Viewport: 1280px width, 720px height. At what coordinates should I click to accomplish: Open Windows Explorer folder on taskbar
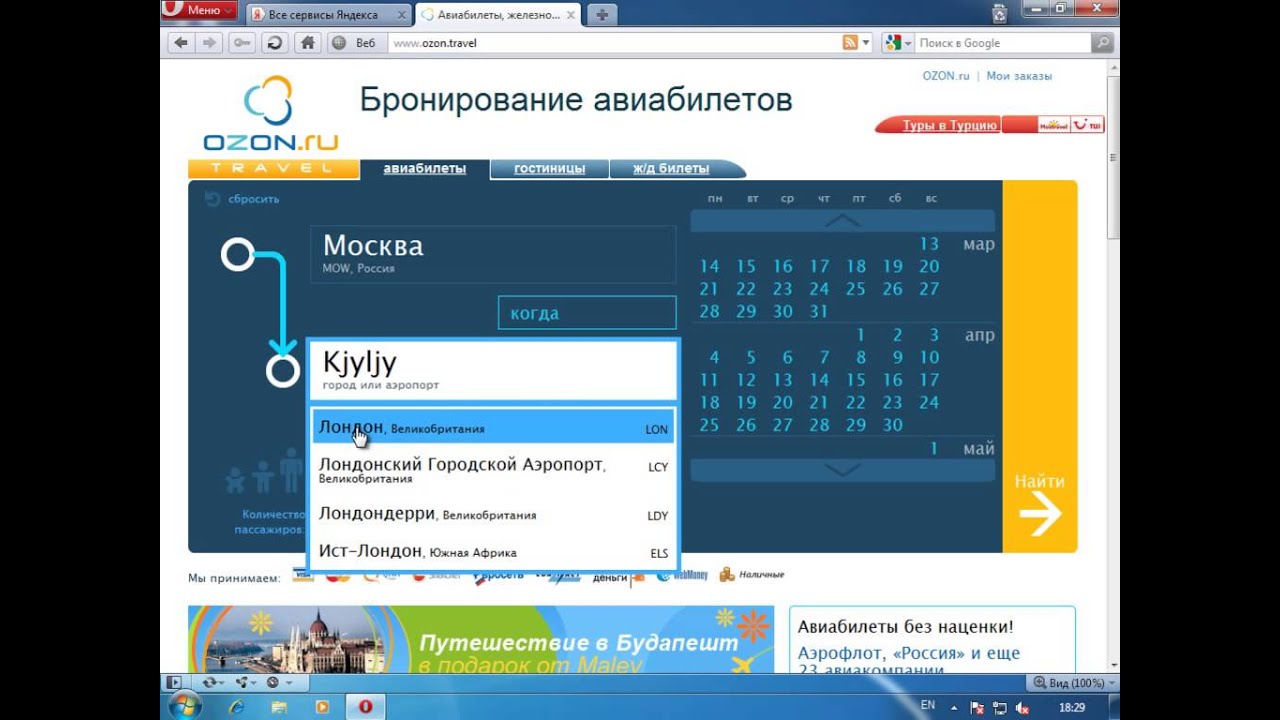pos(279,706)
